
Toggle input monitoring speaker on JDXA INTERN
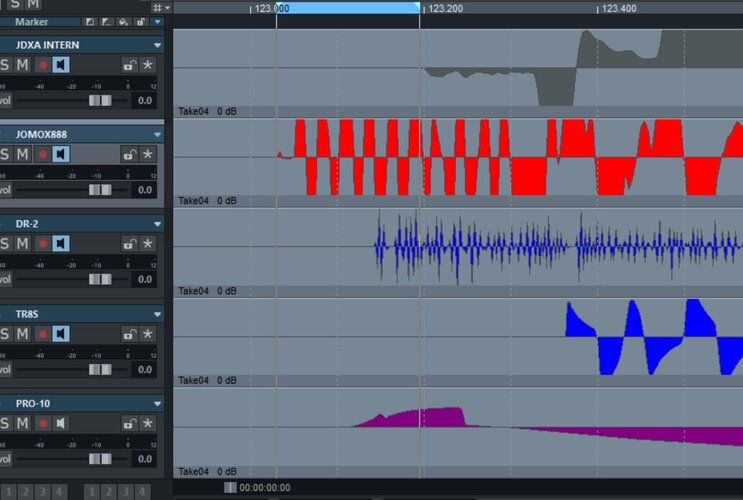click(x=61, y=65)
